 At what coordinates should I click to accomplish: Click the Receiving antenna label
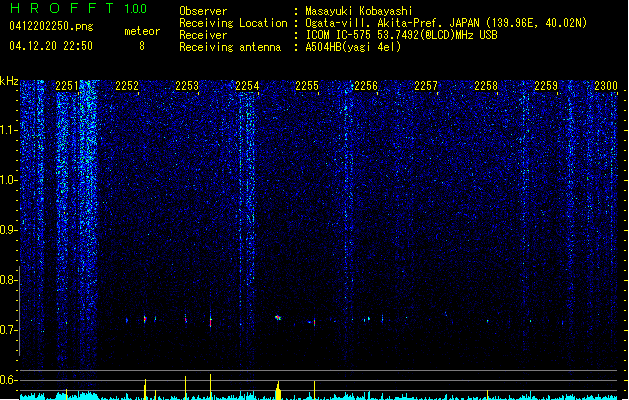pyautogui.click(x=230, y=47)
